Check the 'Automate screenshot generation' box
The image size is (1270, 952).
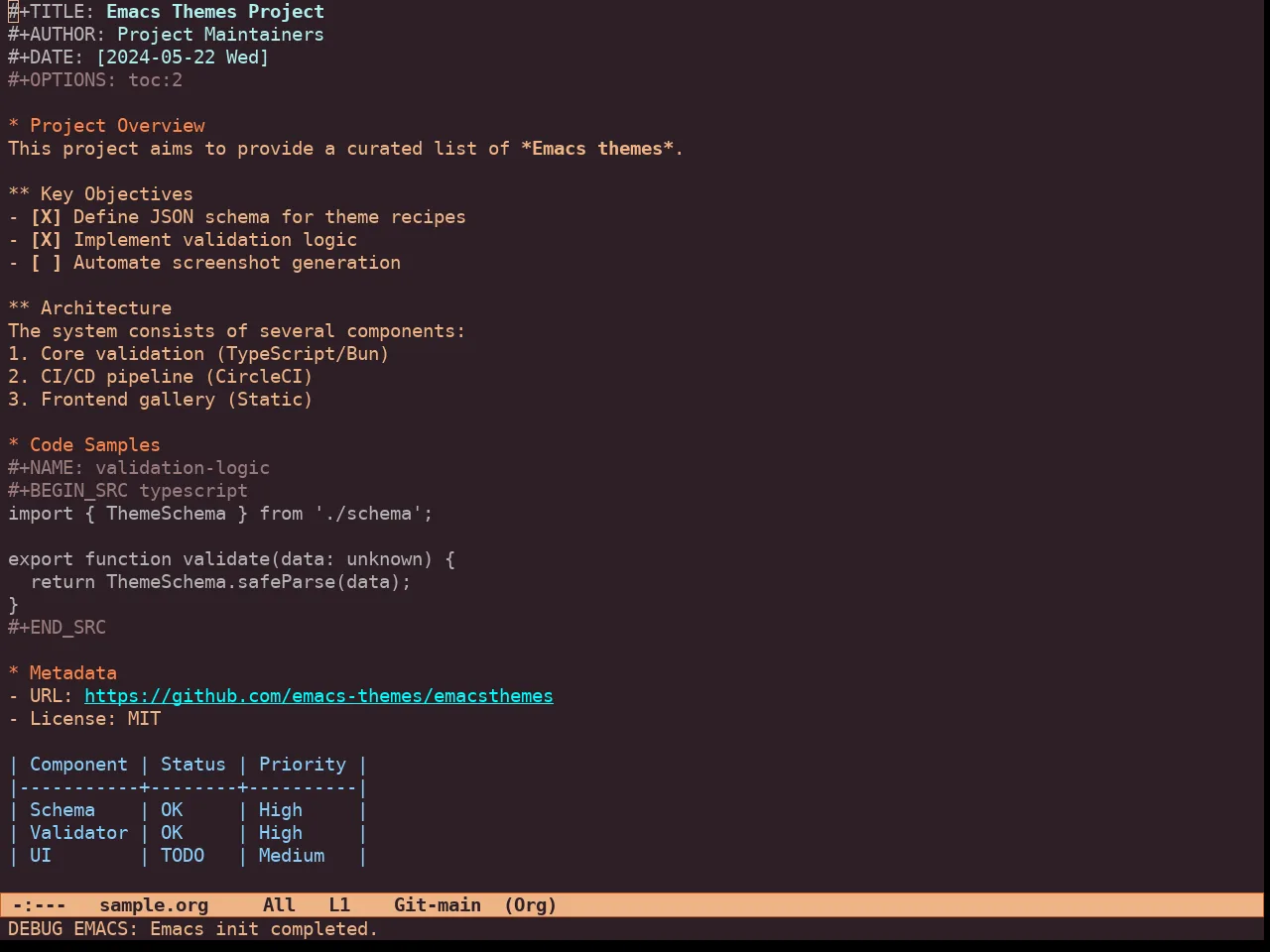click(46, 263)
